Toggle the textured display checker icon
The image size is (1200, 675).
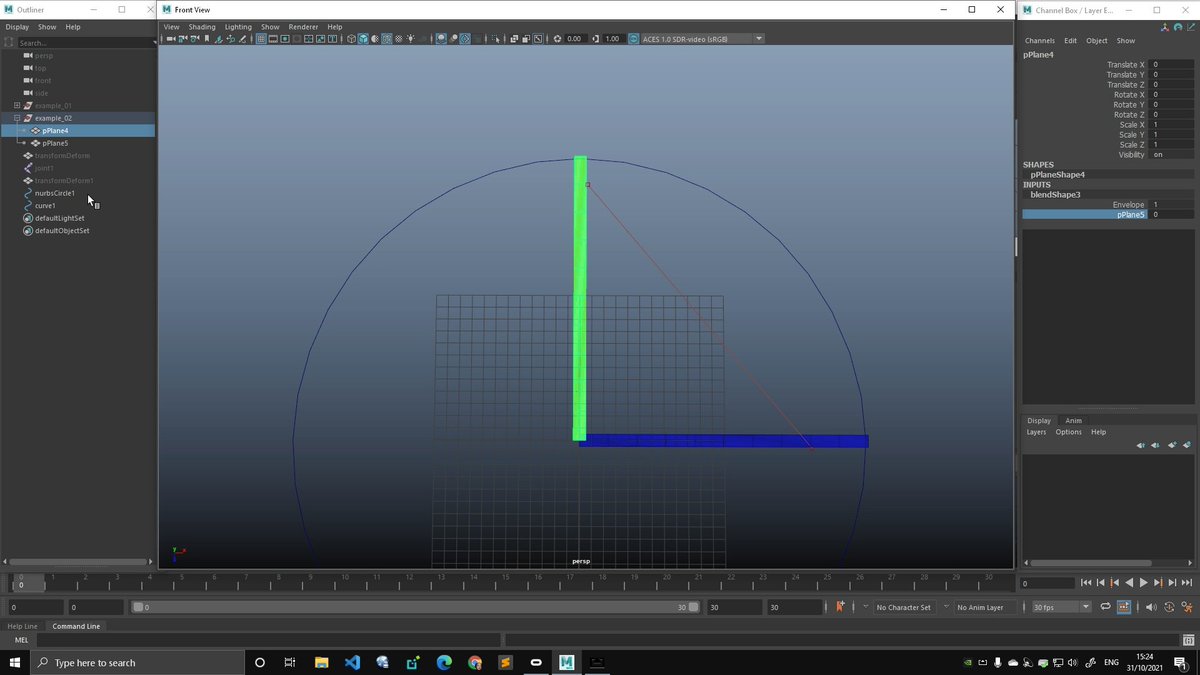(x=398, y=38)
